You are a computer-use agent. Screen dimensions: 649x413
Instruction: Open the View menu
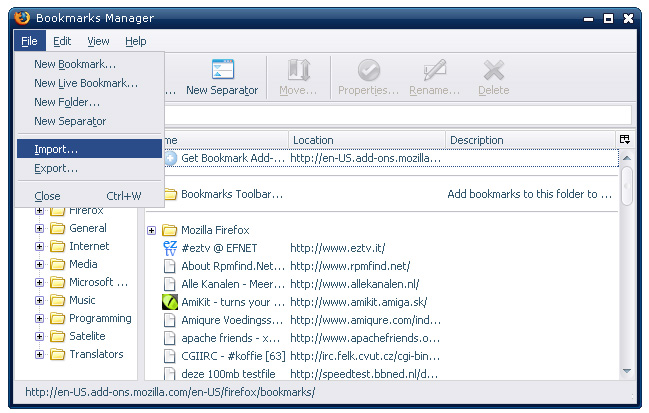(98, 41)
